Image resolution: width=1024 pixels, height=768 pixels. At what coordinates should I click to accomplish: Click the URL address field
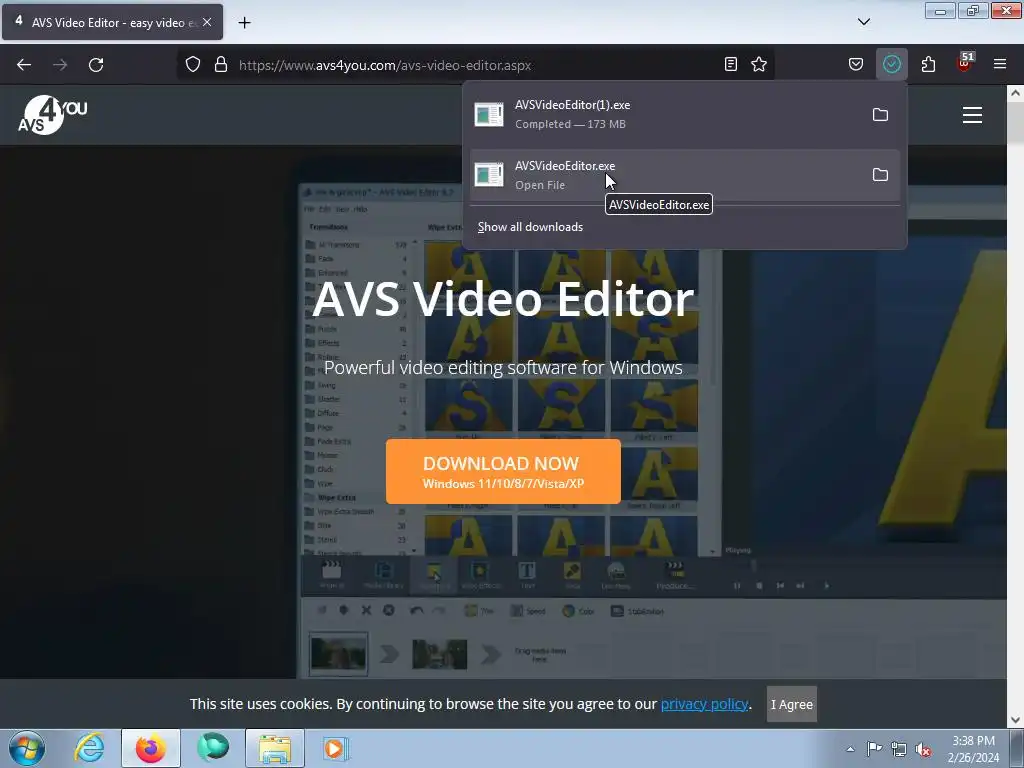click(477, 65)
